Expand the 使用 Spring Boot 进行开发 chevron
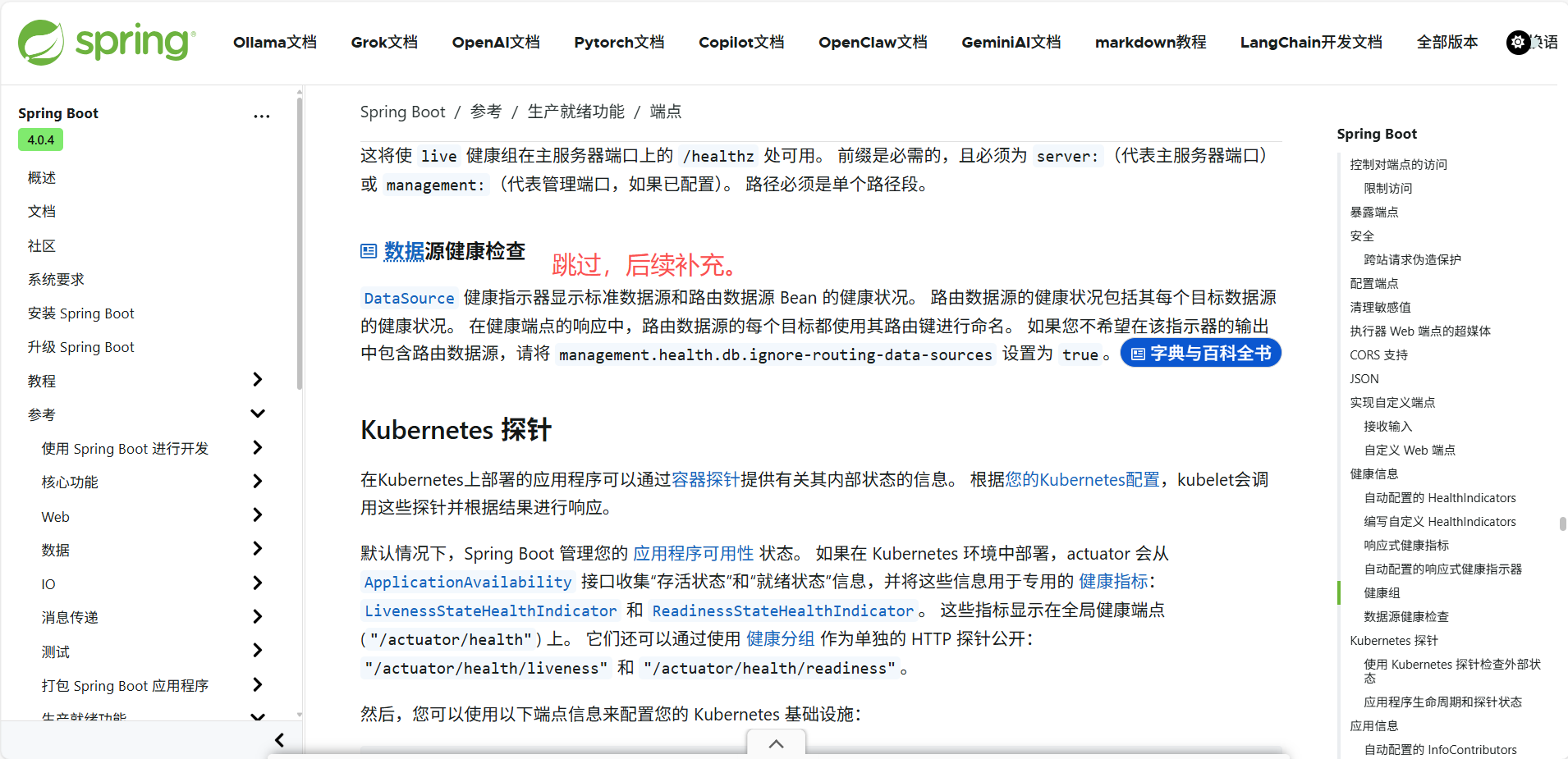The height and width of the screenshot is (759, 1568). click(257, 447)
